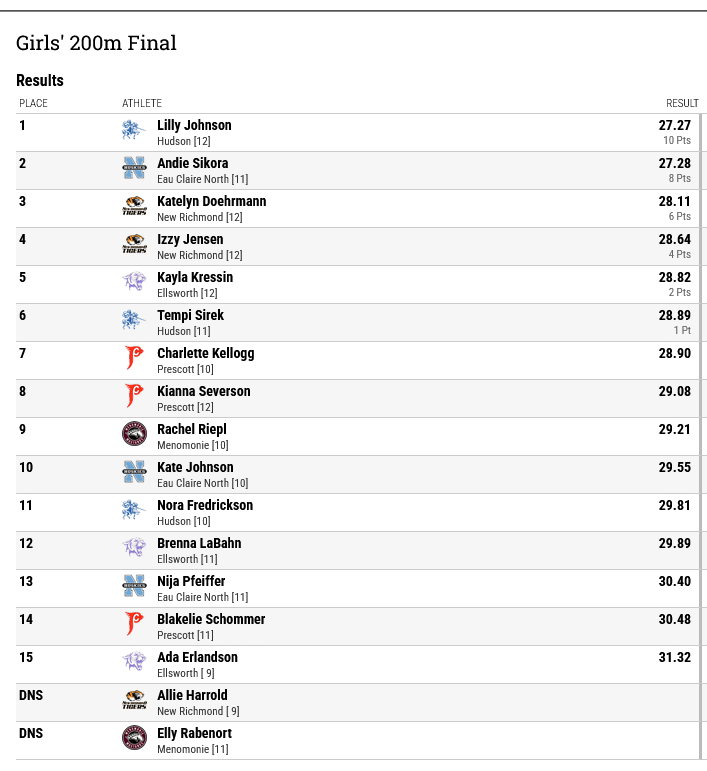Click Tigers logo beside Allie Harrold
The image size is (707, 771).
coord(134,700)
